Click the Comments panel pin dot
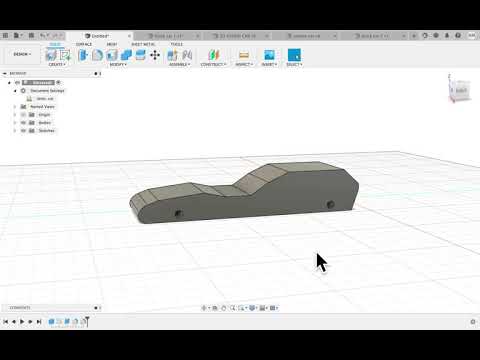Screen dimensions: 480x360 tap(96, 308)
